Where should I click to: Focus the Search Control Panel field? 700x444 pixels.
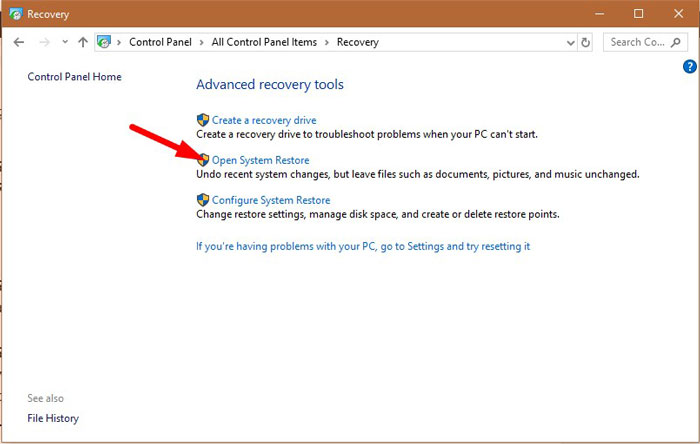click(645, 42)
